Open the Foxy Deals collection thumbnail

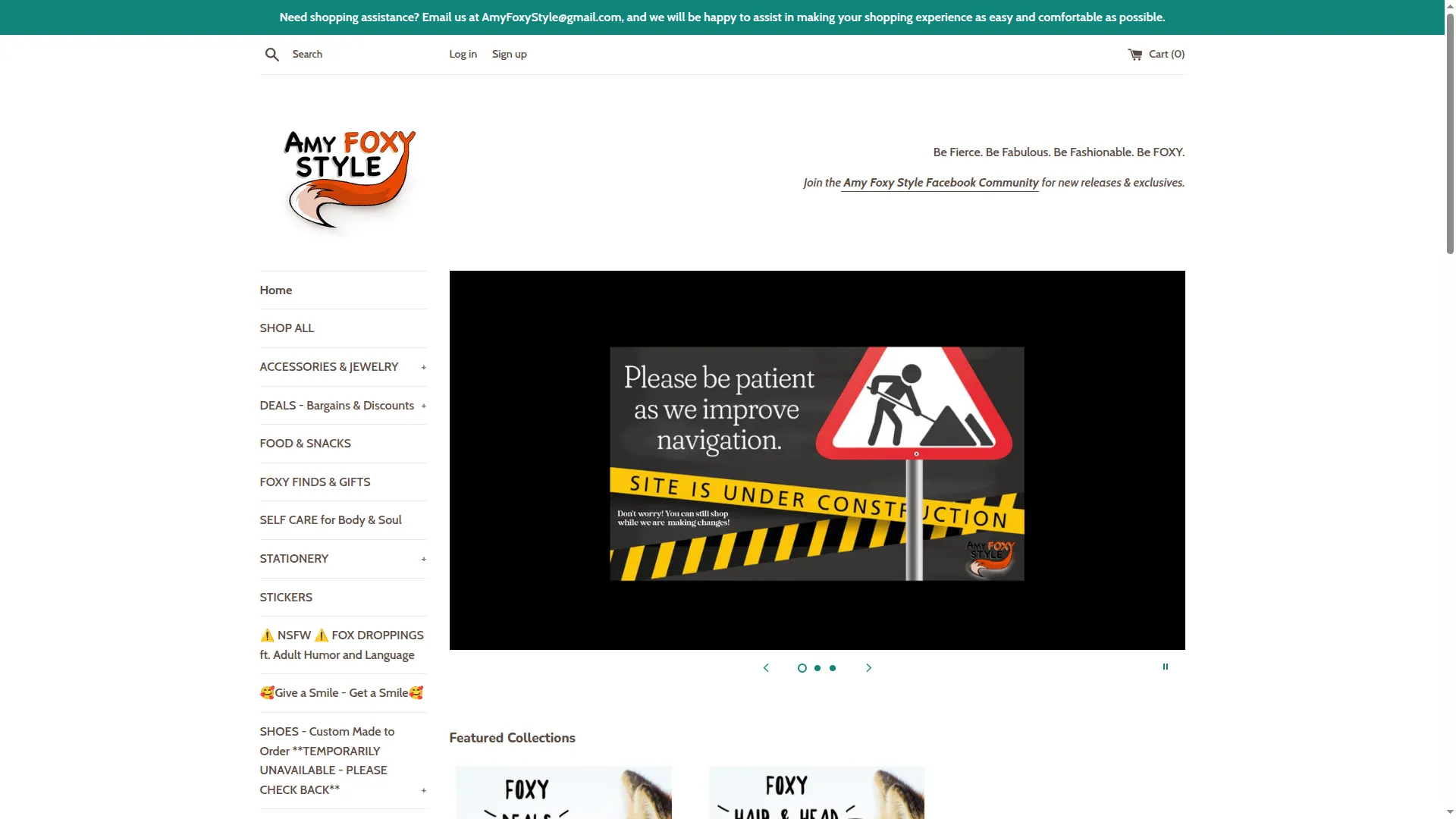[563, 792]
